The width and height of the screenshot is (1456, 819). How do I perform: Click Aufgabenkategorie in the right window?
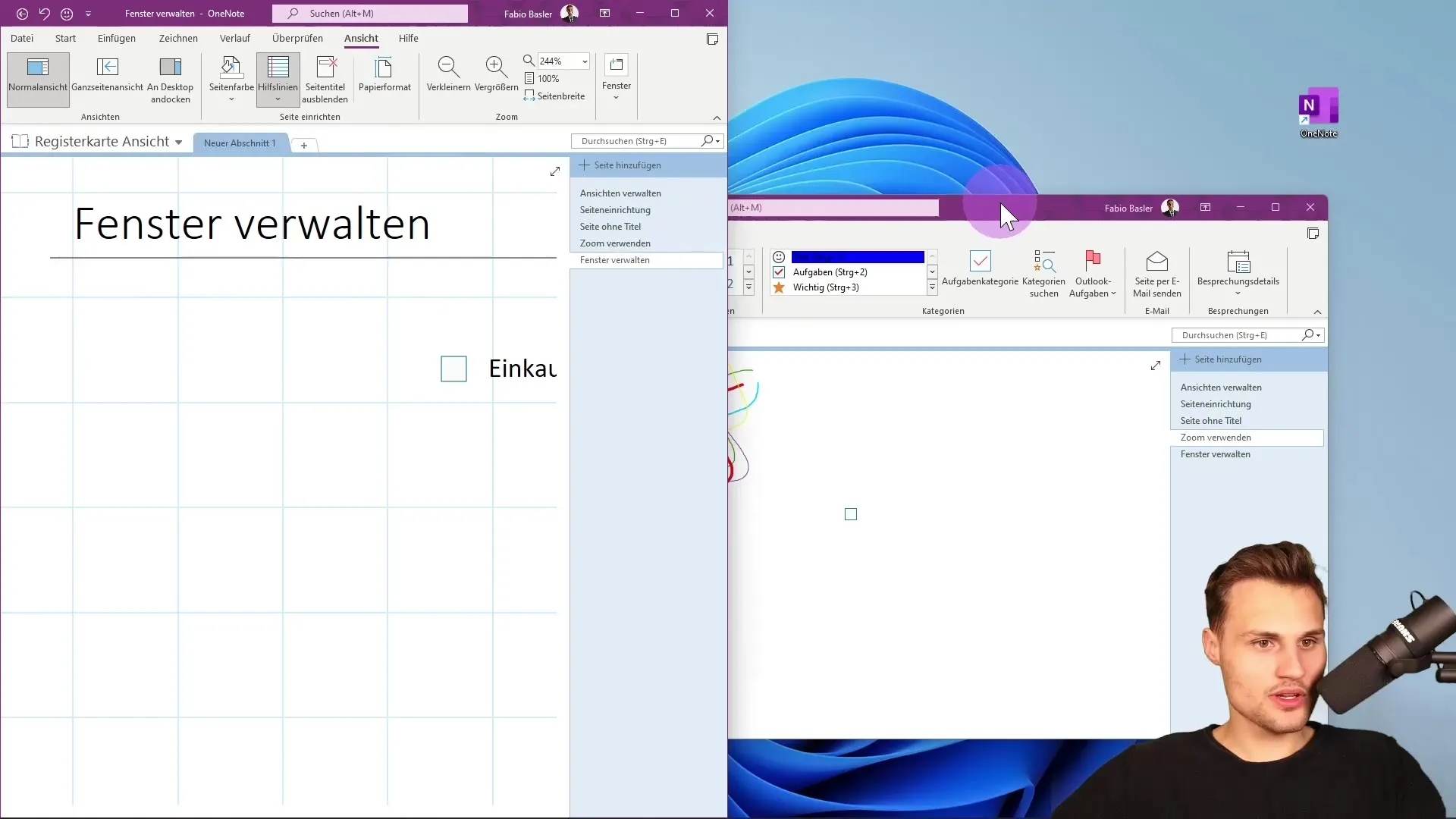click(980, 268)
